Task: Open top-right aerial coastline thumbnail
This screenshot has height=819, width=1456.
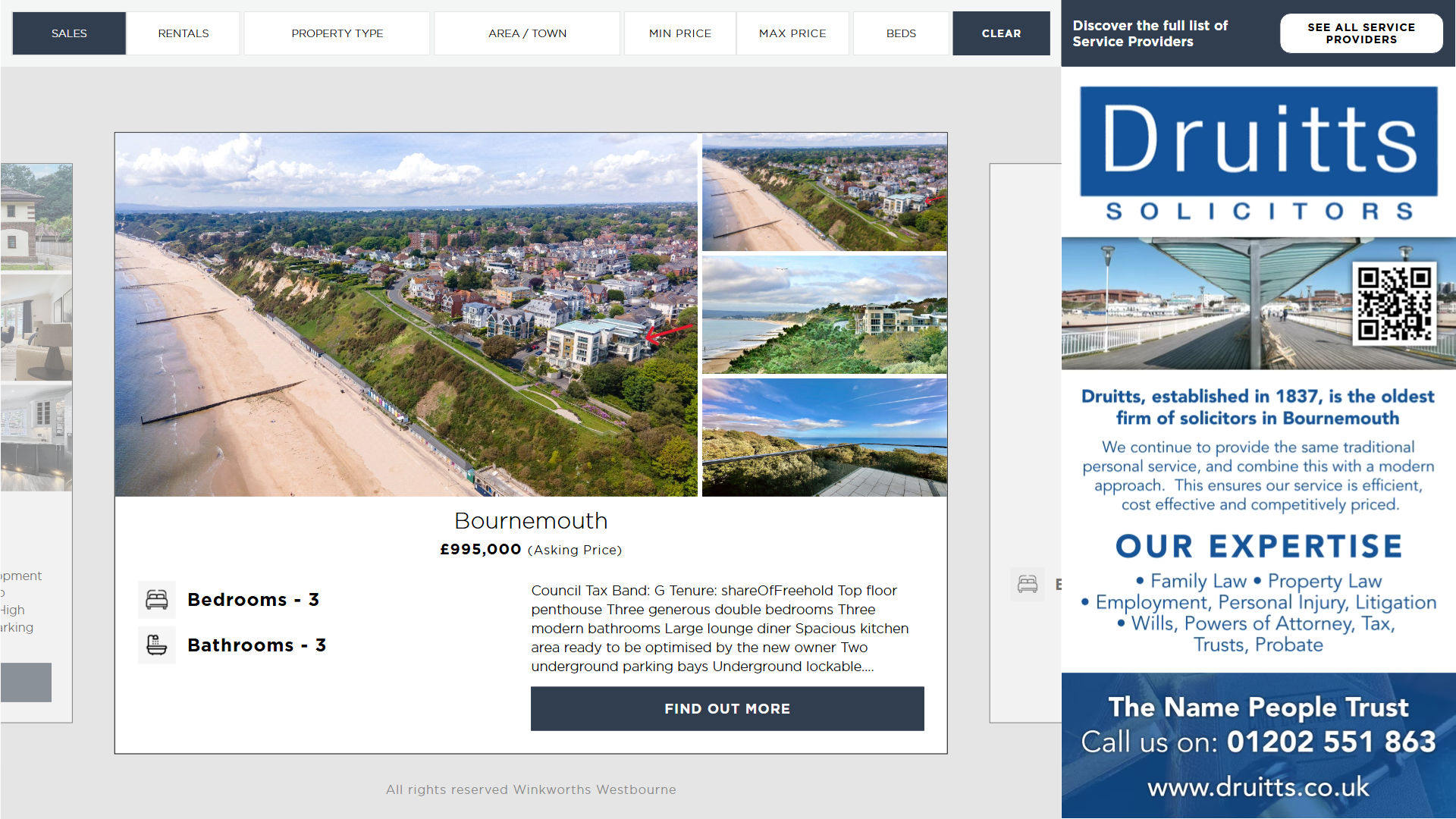Action: [x=824, y=192]
